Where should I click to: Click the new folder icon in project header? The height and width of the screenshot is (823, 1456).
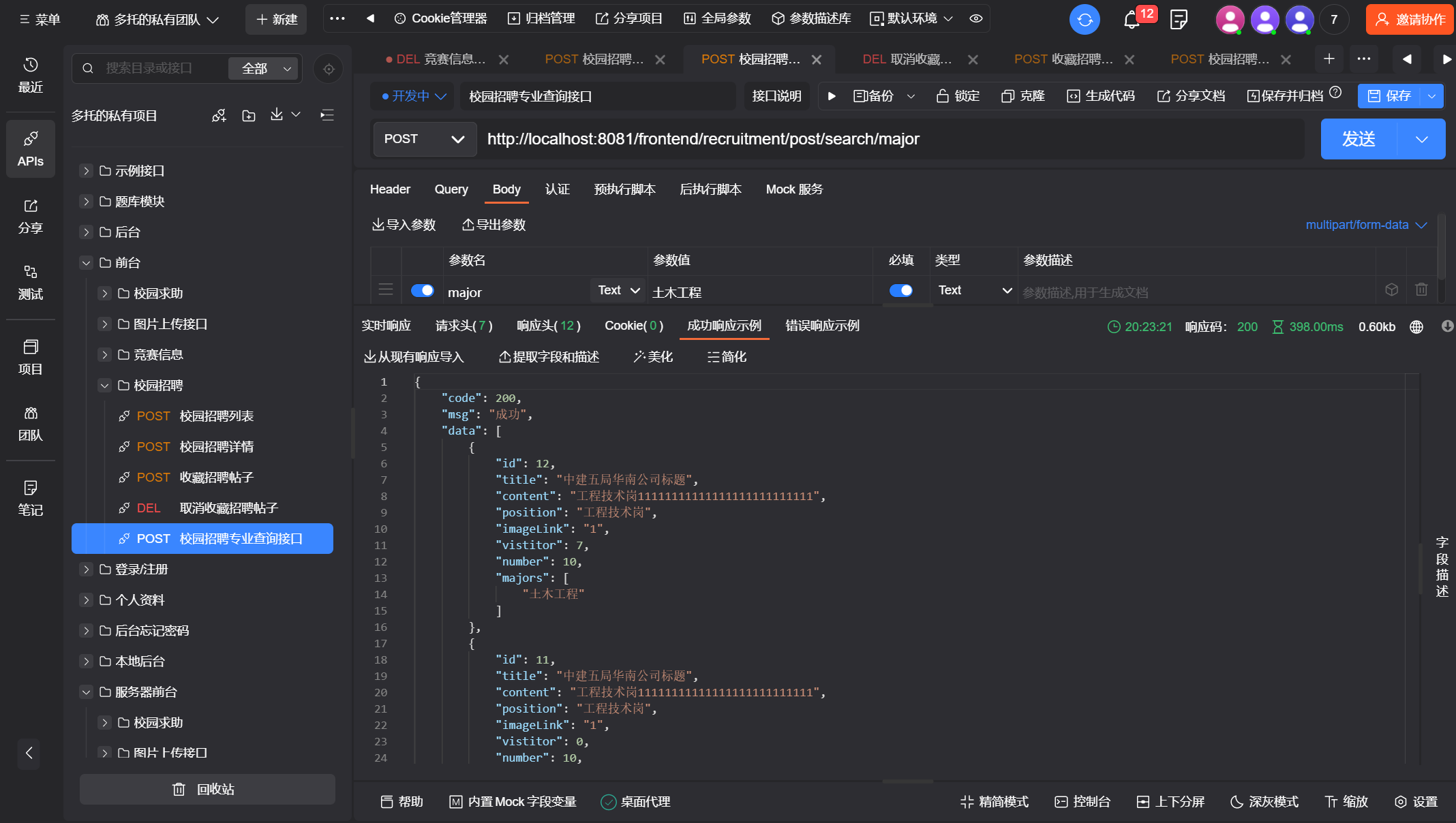[x=249, y=116]
